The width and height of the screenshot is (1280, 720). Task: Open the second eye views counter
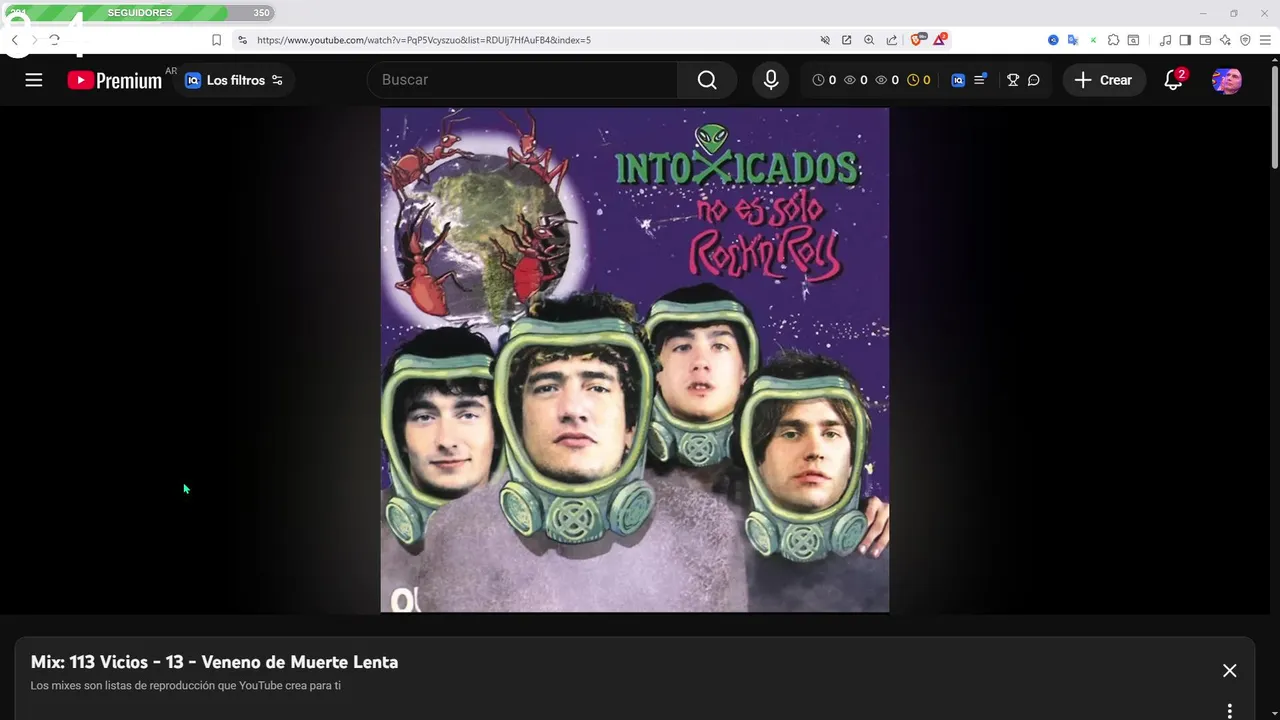tap(886, 80)
